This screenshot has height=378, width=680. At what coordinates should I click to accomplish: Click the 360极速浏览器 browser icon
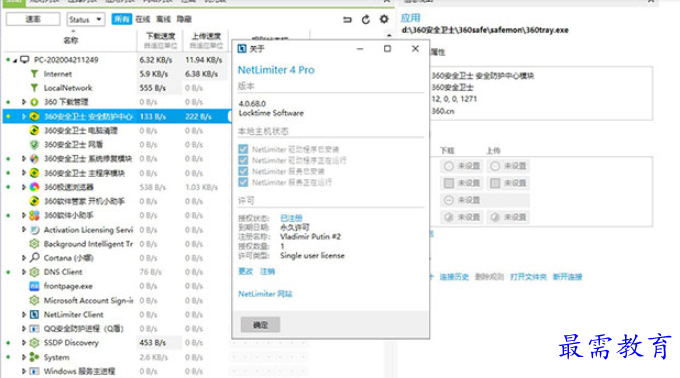click(x=34, y=187)
